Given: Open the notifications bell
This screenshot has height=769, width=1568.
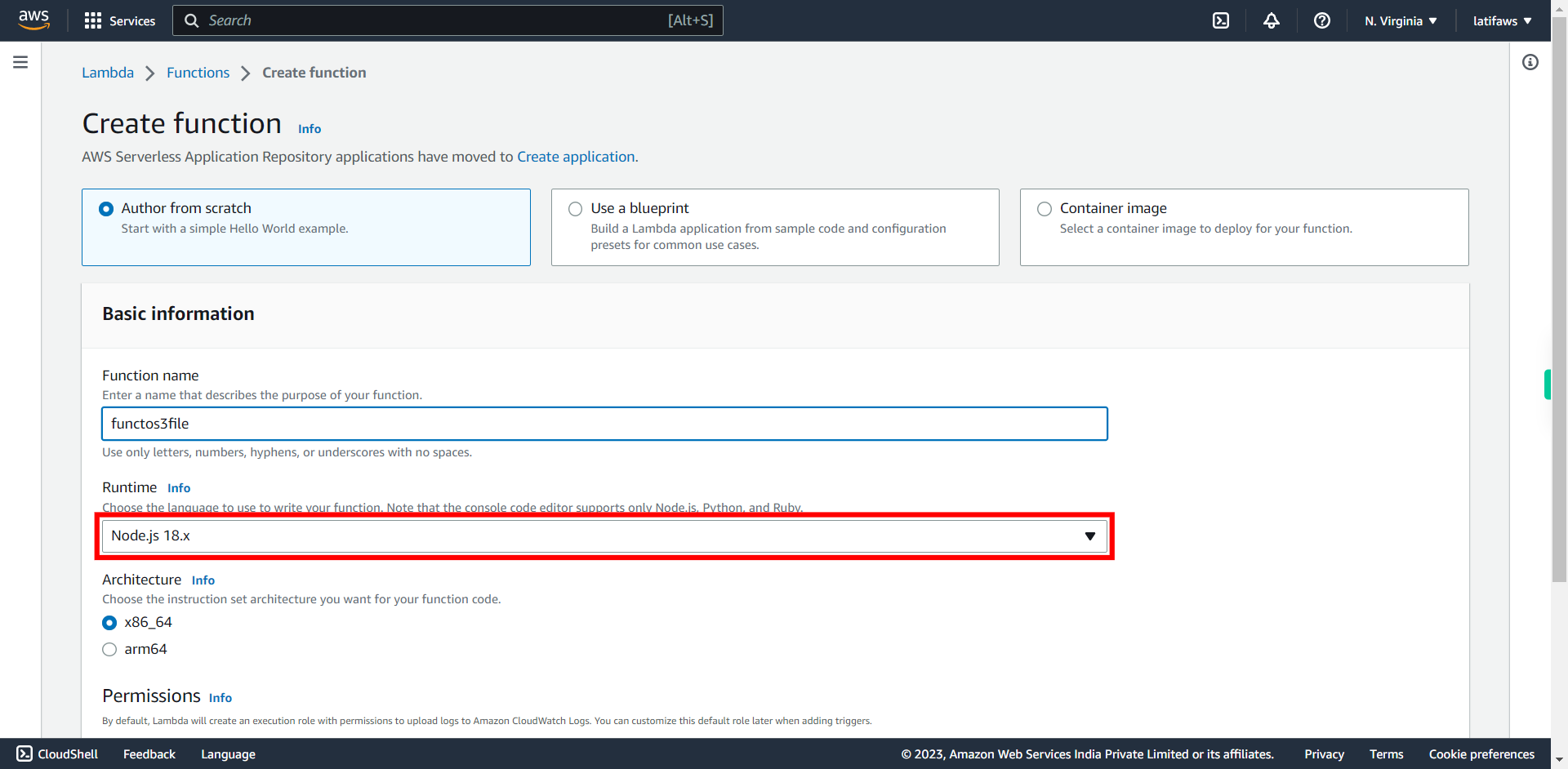Looking at the screenshot, I should click(1271, 20).
